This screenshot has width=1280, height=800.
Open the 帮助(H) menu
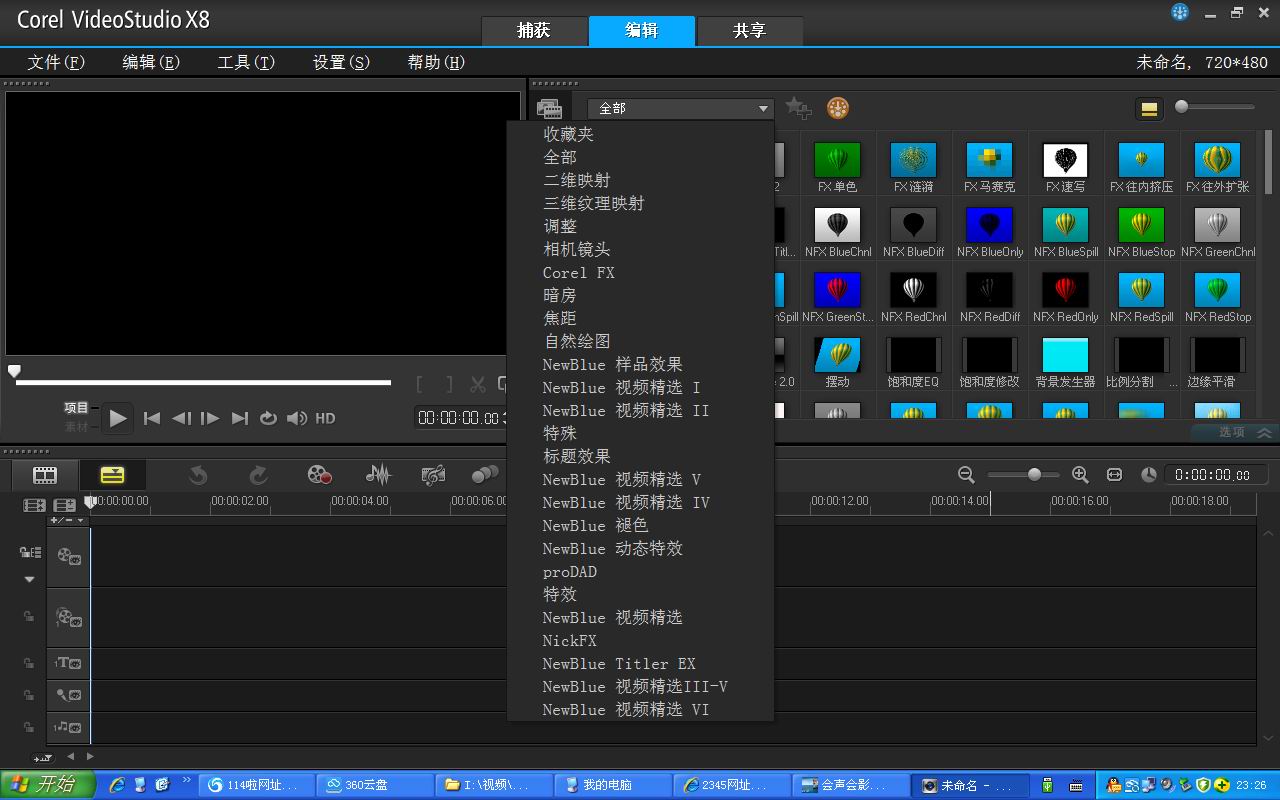436,62
